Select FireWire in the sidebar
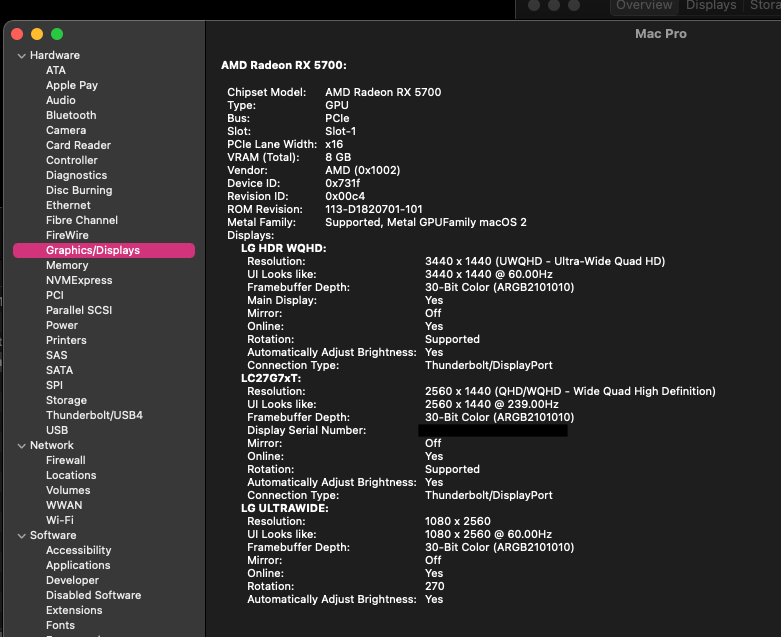Viewport: 781px width, 637px height. click(67, 235)
